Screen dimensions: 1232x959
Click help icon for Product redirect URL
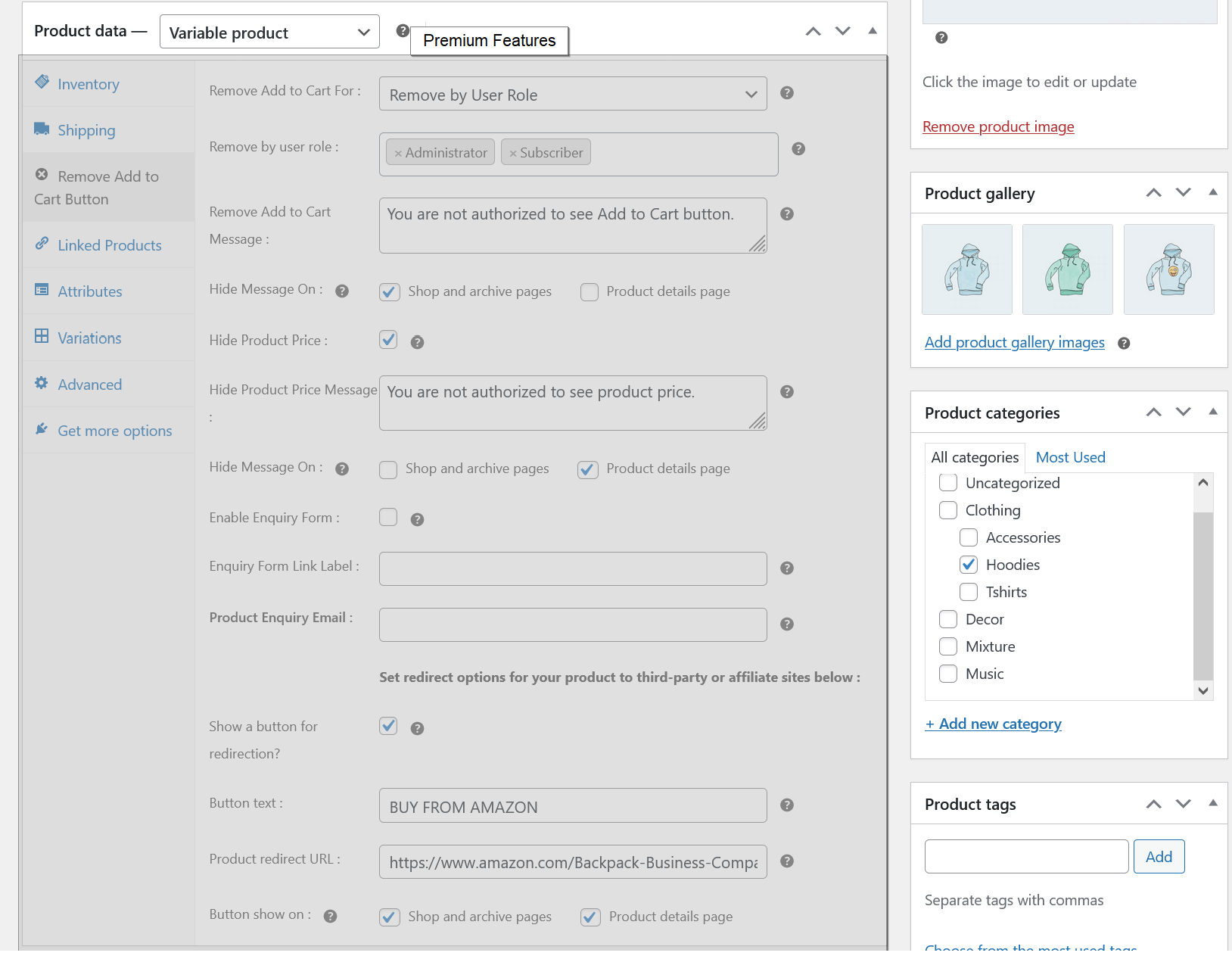point(787,861)
